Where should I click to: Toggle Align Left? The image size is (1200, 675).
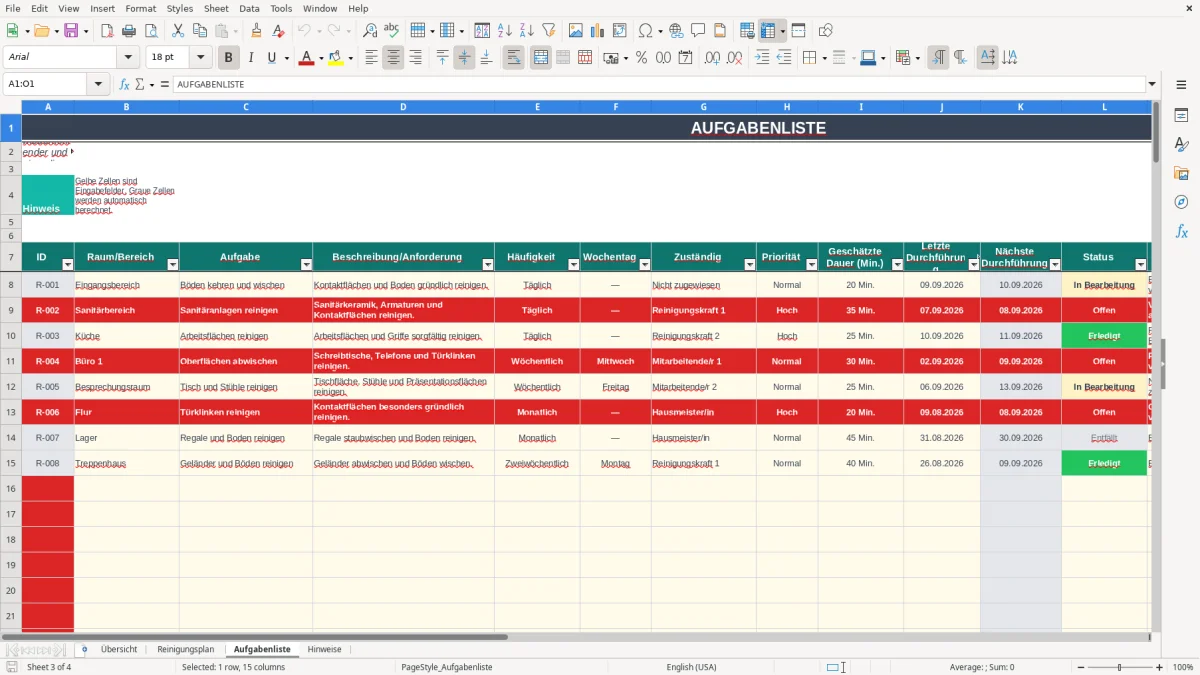372,58
